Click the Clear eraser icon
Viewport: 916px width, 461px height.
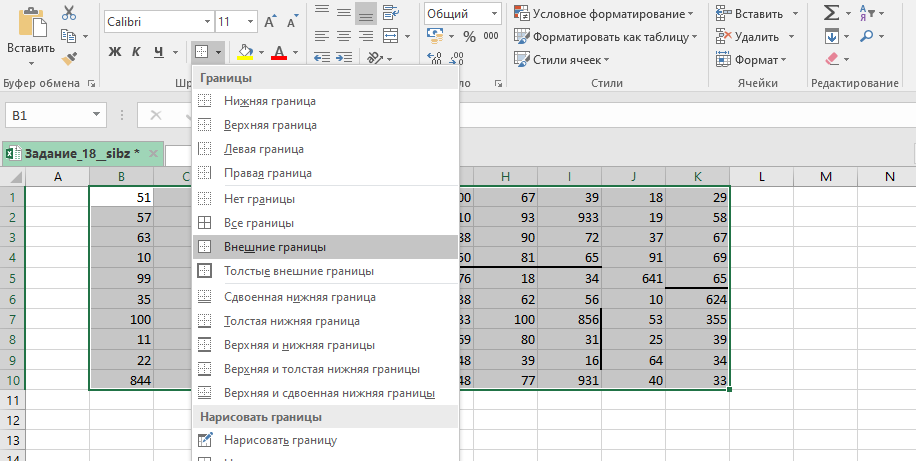[831, 60]
